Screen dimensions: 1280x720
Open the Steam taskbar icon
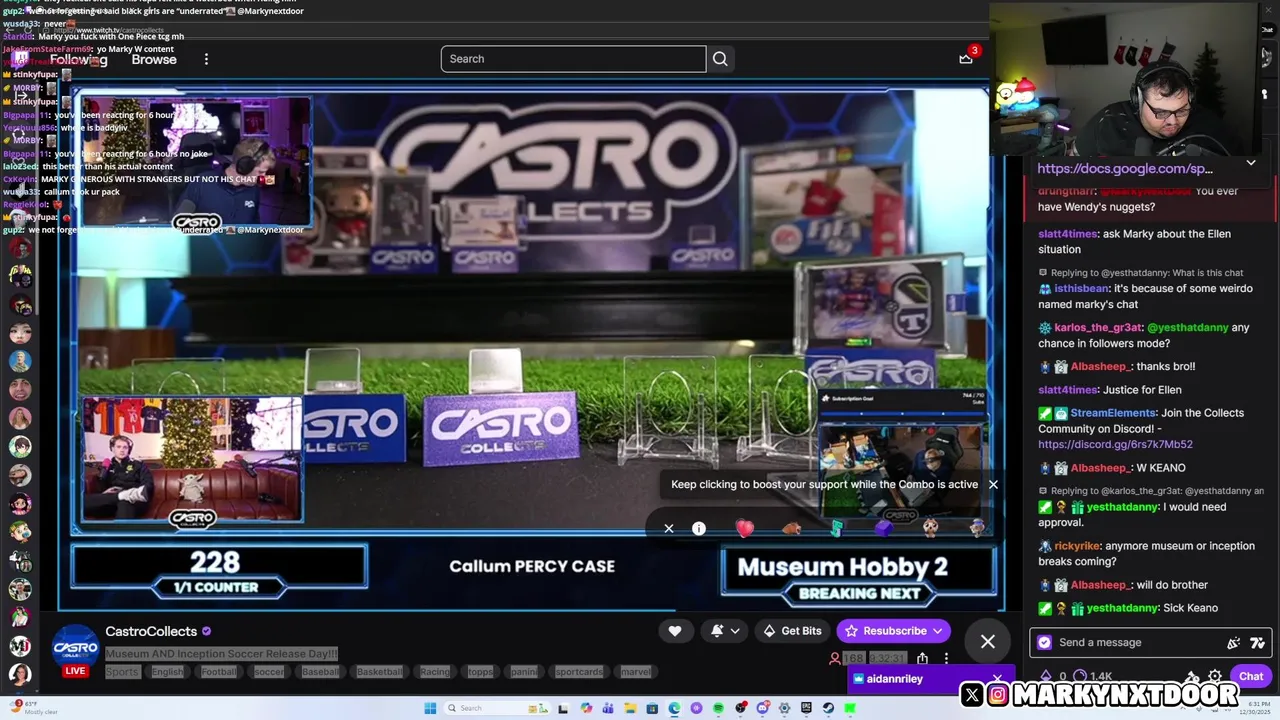[828, 708]
